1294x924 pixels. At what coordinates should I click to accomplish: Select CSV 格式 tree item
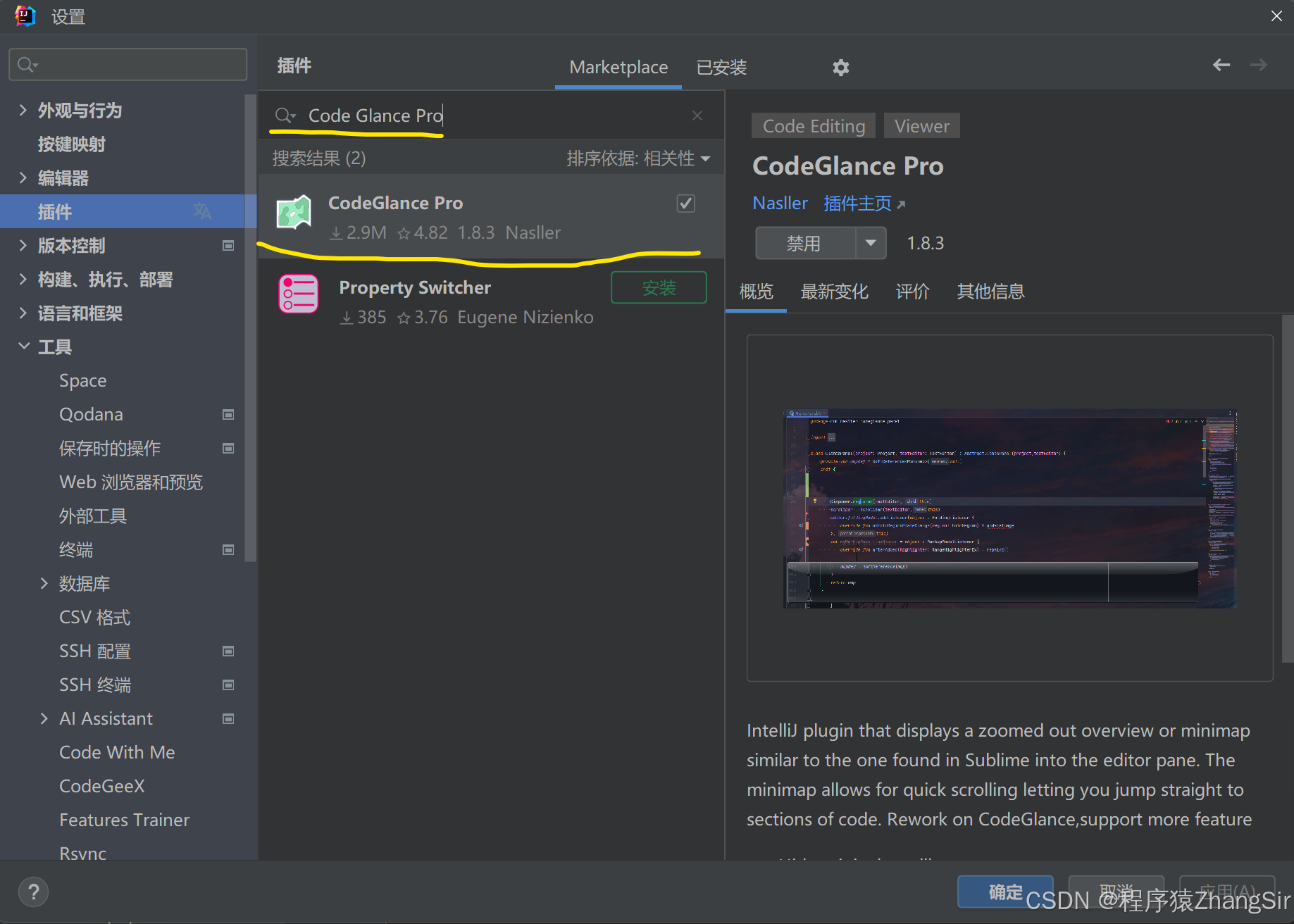[x=95, y=618]
